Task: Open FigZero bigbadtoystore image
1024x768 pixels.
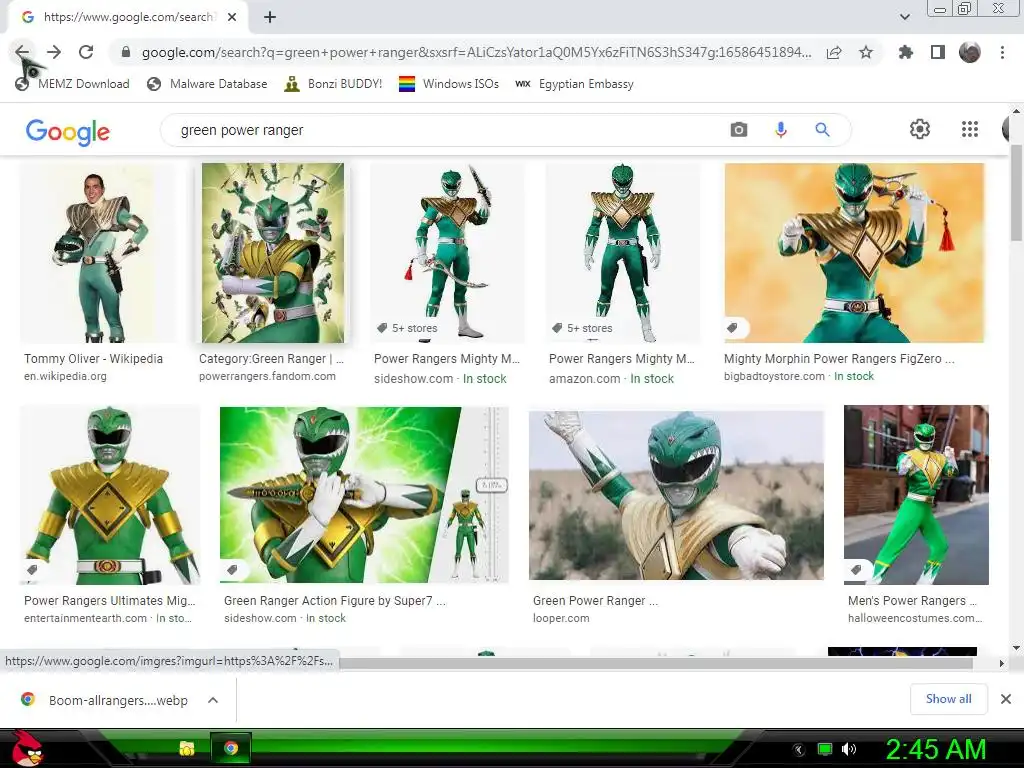Action: click(854, 253)
